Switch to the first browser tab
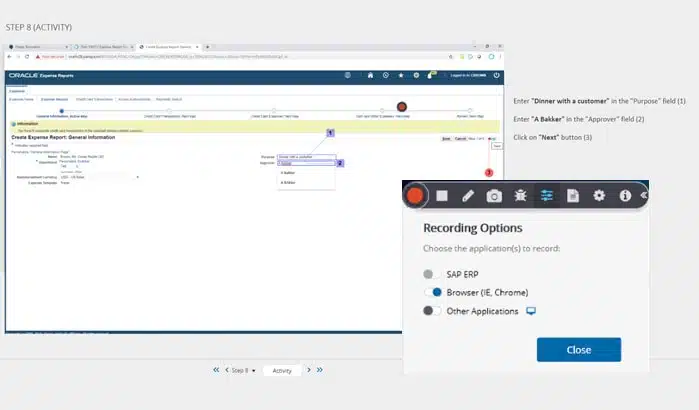 (x=38, y=47)
